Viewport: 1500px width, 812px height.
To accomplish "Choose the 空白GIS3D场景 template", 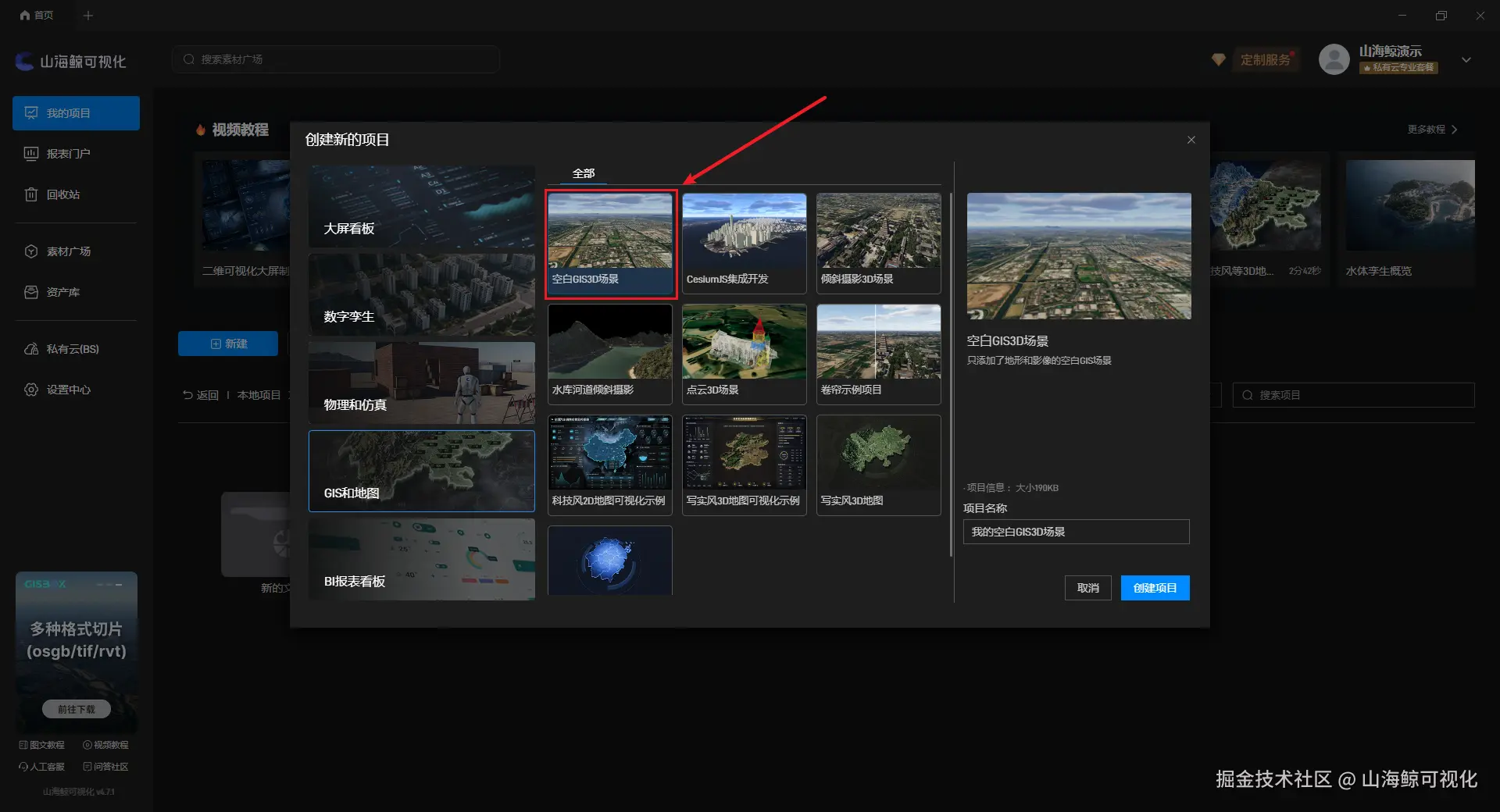I will point(610,244).
